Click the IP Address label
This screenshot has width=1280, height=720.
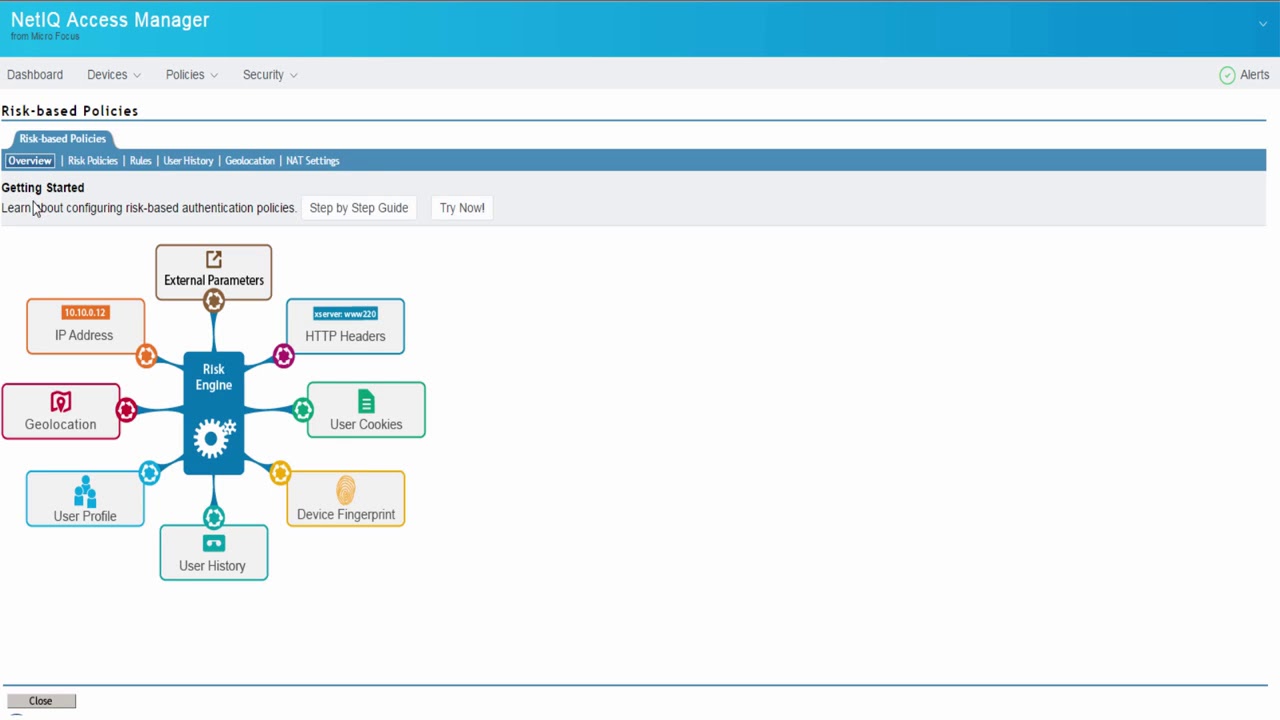(84, 335)
